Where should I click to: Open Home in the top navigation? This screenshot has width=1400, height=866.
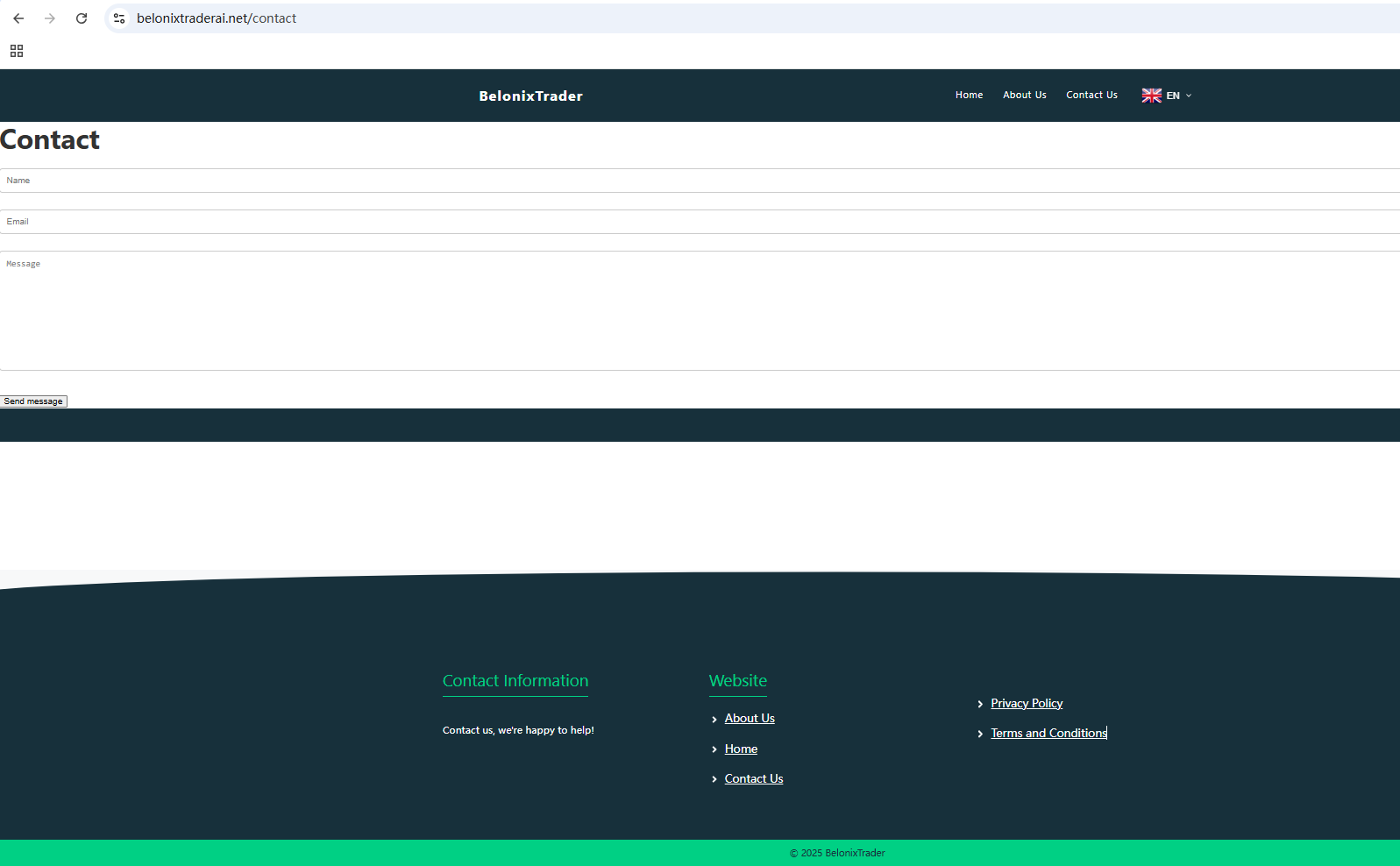(x=969, y=95)
